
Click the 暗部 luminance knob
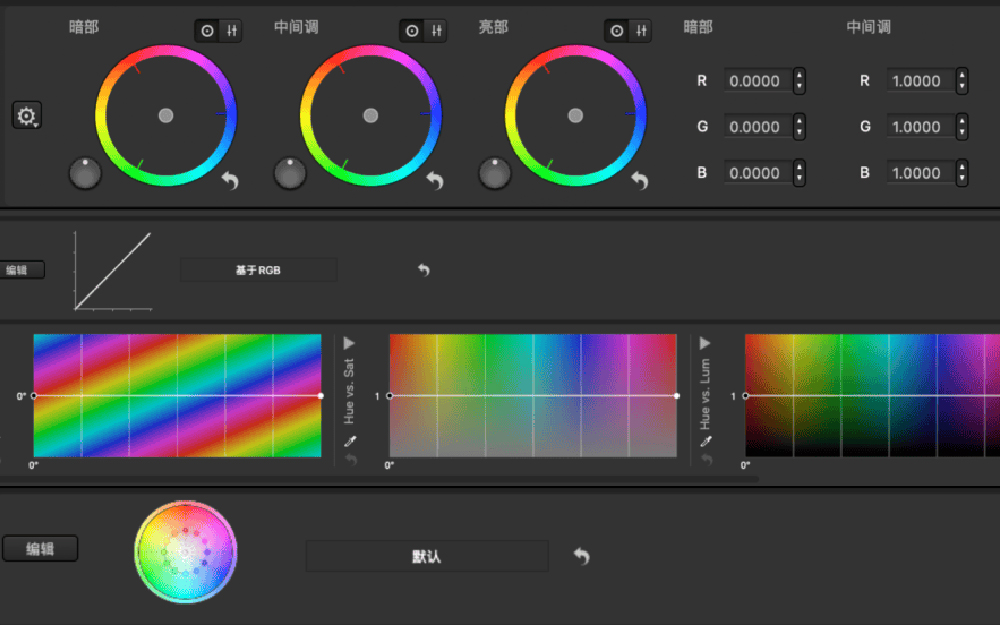[85, 173]
